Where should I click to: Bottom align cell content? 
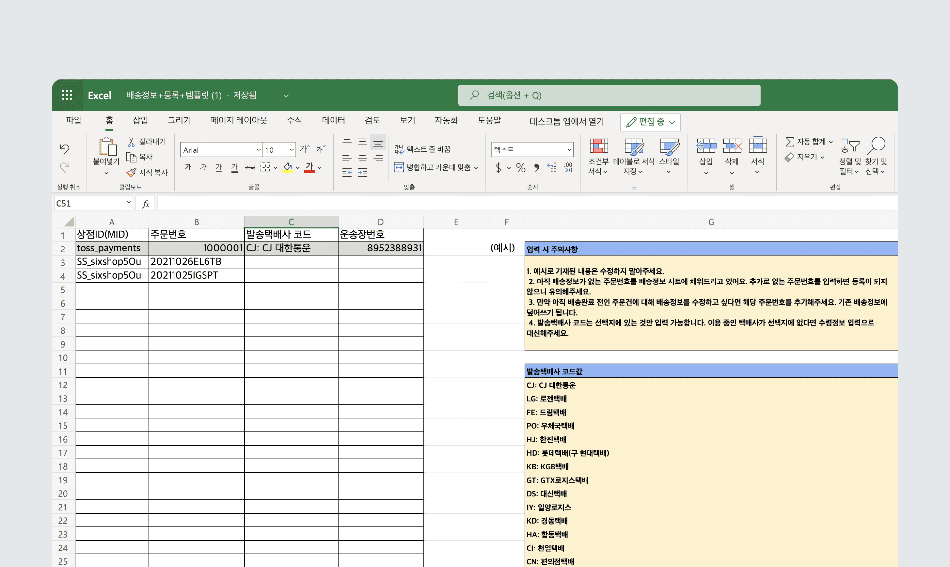(x=378, y=142)
